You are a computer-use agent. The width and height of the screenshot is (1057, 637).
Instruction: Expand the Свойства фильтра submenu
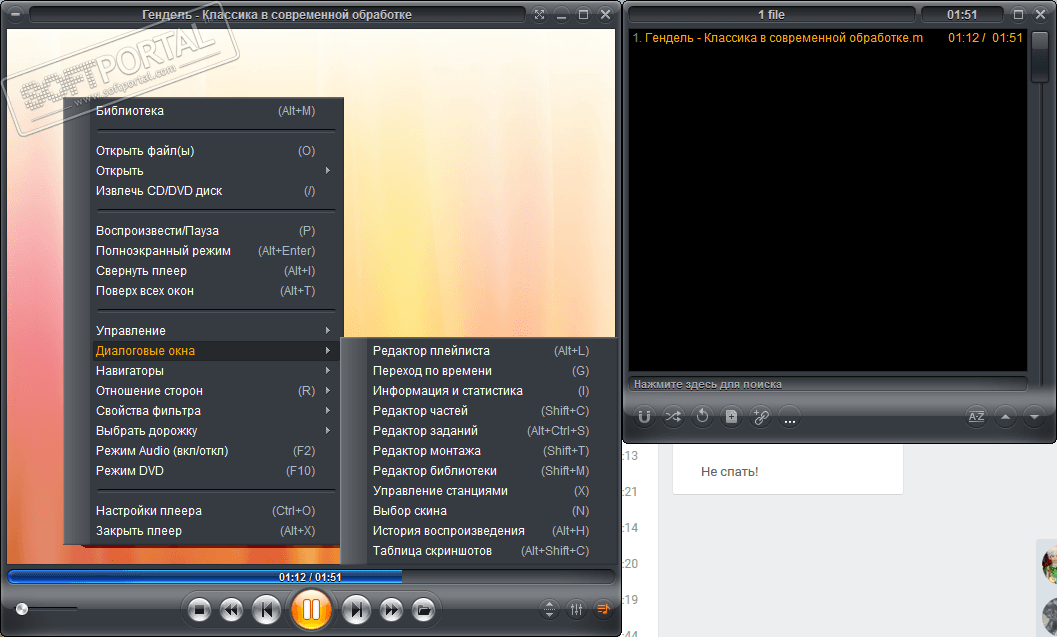(206, 411)
